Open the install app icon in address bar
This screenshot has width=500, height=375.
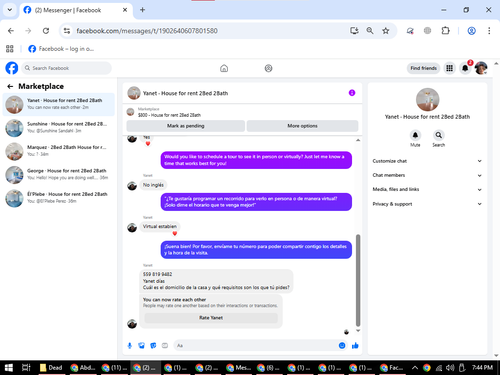(x=354, y=31)
